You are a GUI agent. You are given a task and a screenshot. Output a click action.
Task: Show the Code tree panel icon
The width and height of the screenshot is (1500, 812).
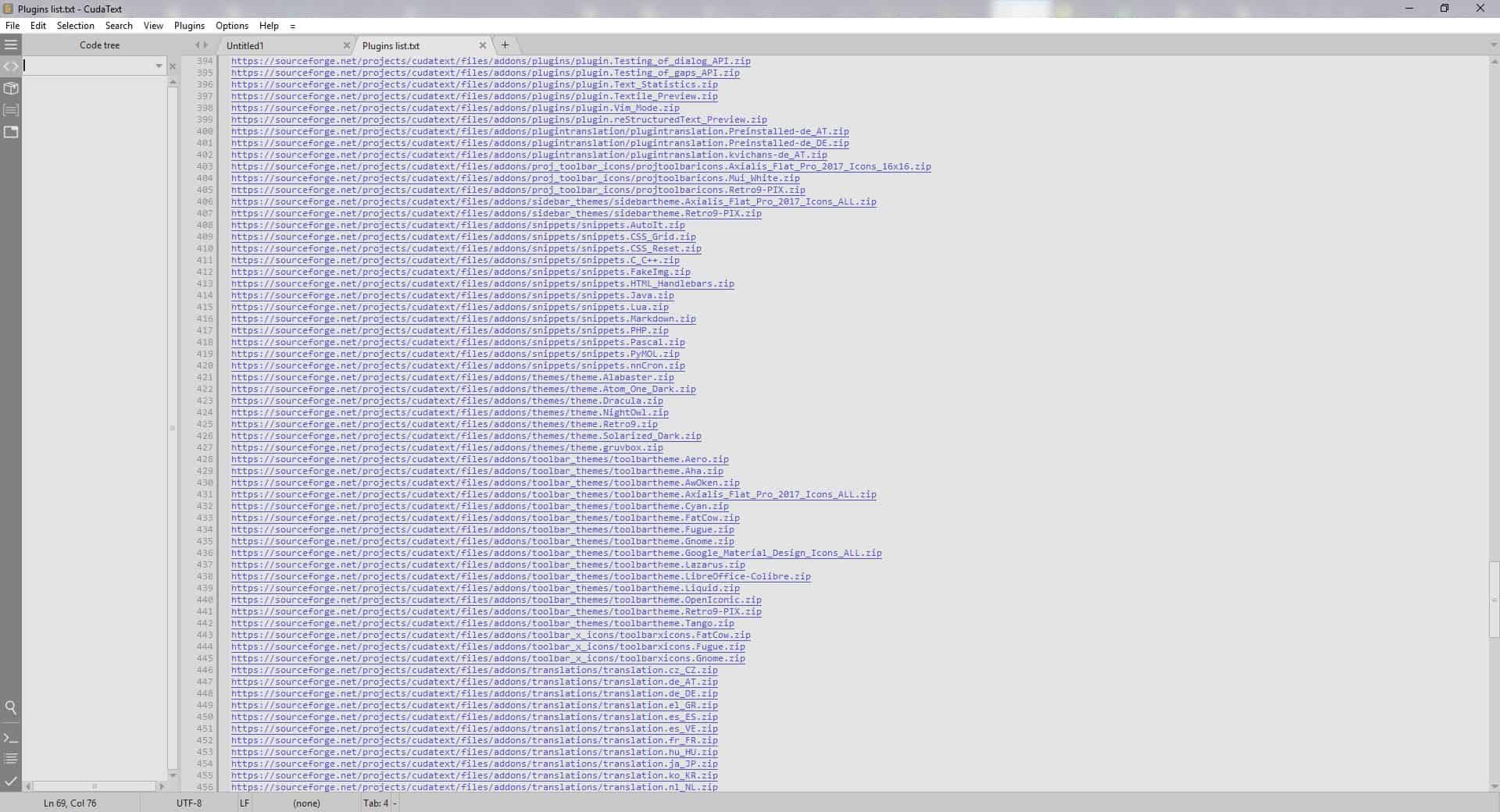tap(11, 66)
